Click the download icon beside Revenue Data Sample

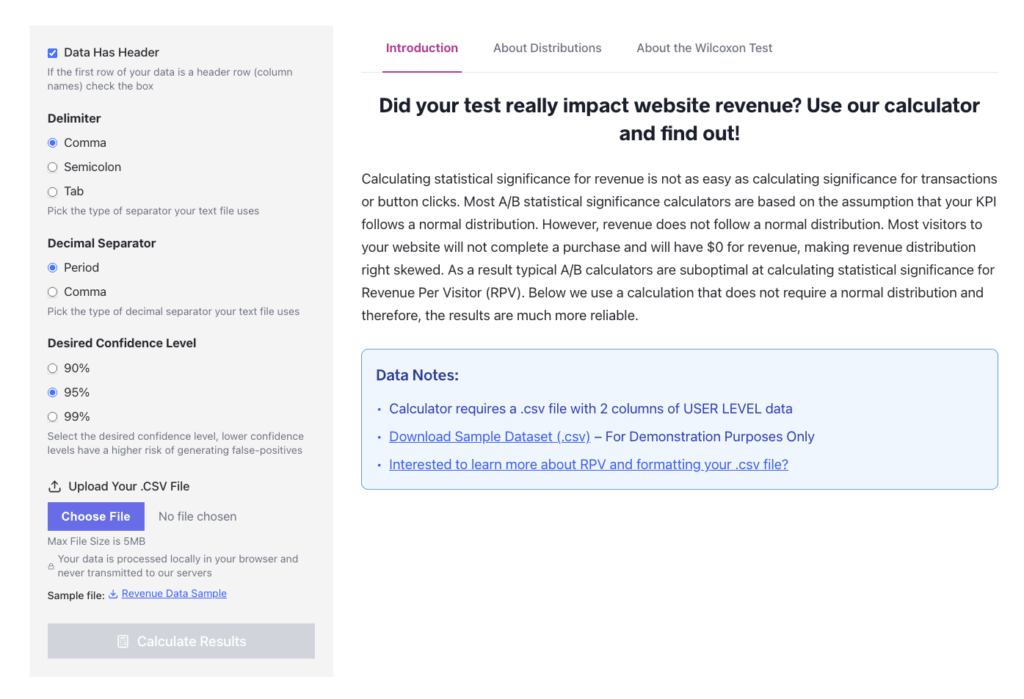pos(113,594)
